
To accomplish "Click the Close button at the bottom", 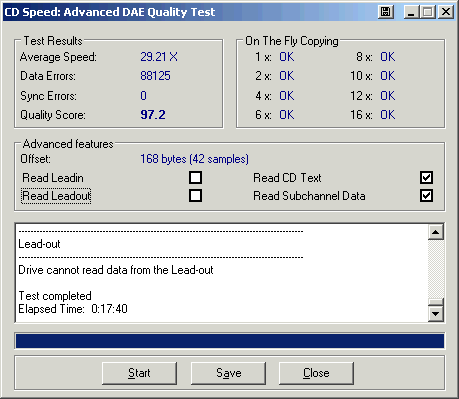I will [316, 373].
